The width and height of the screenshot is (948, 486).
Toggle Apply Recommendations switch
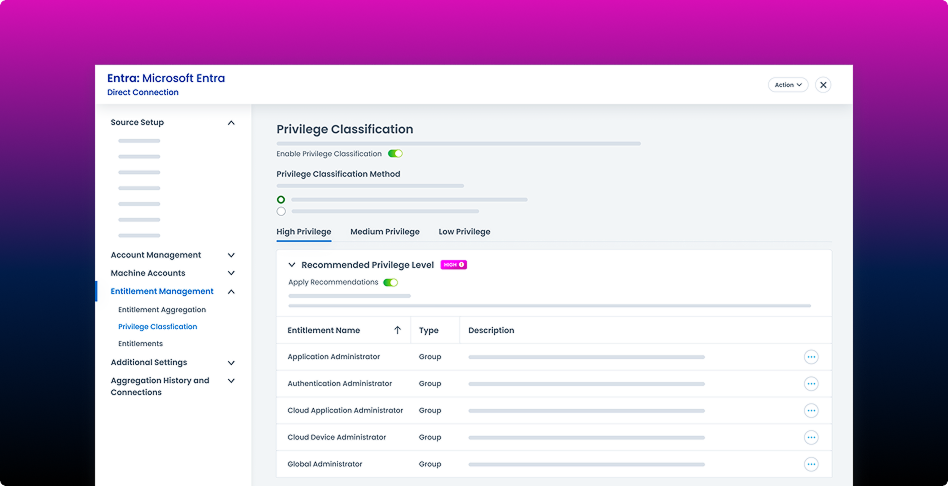(x=391, y=282)
